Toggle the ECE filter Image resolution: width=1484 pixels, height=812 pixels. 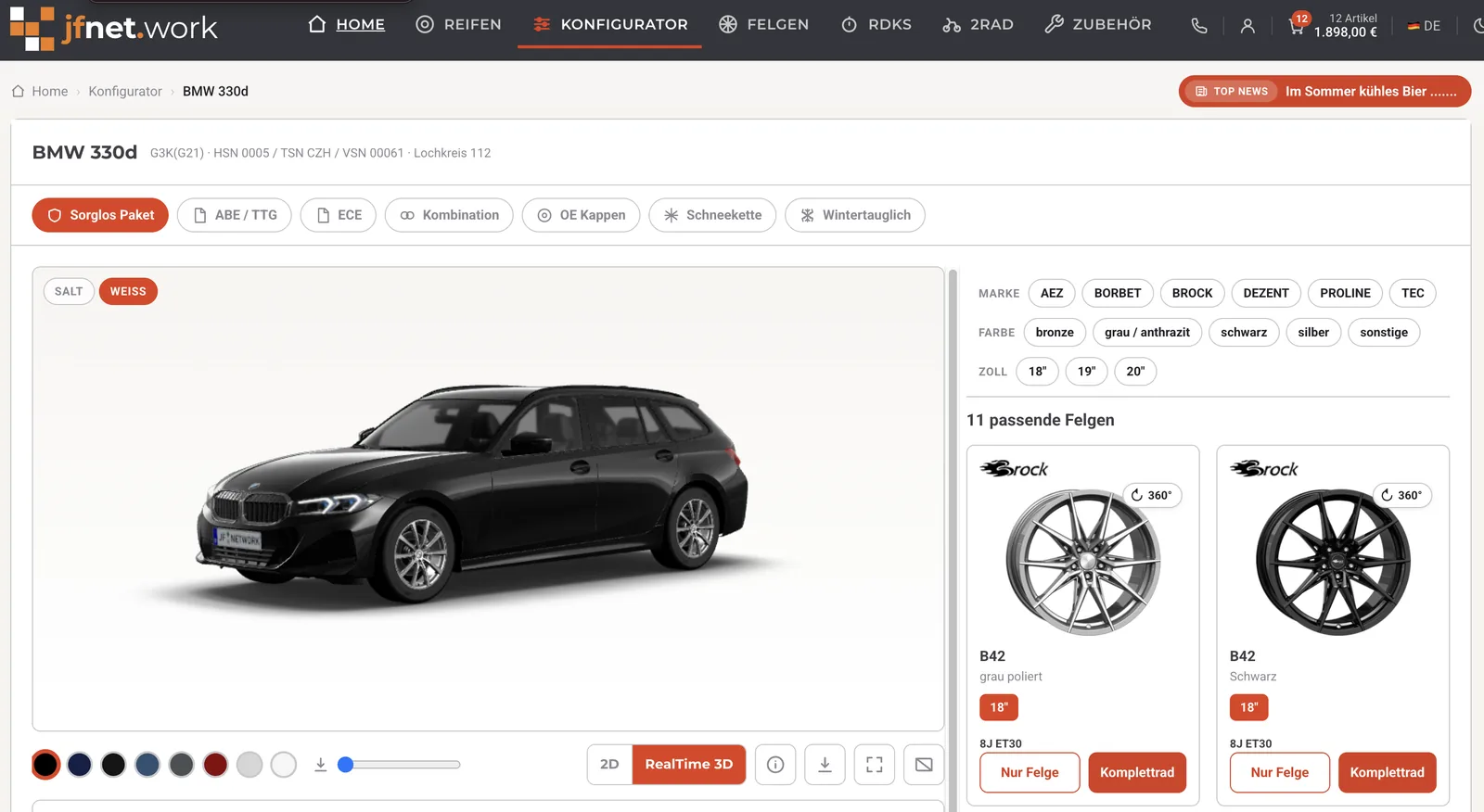point(339,215)
